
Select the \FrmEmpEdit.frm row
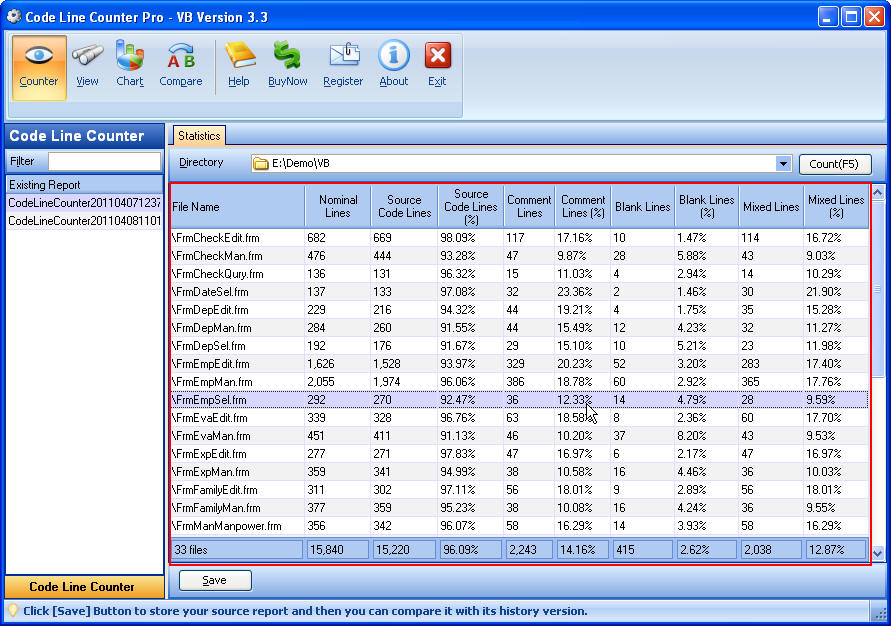pyautogui.click(x=519, y=364)
